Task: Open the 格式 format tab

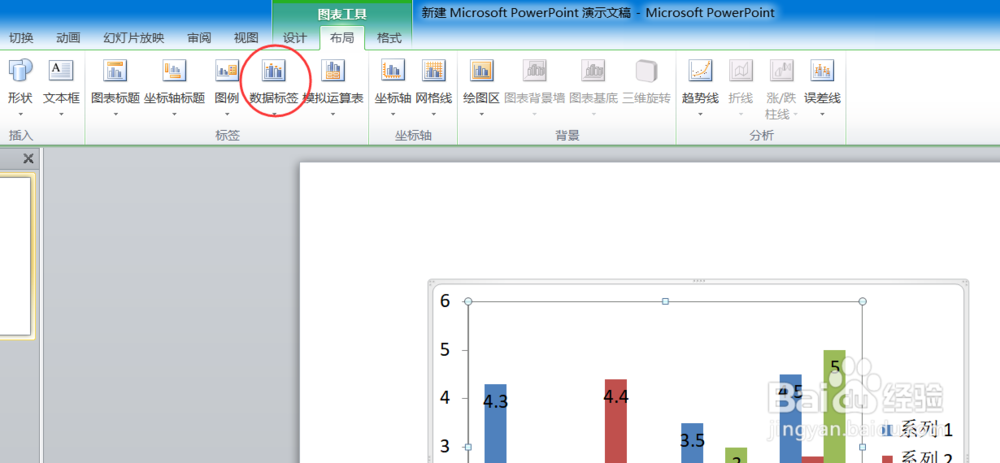Action: point(389,38)
